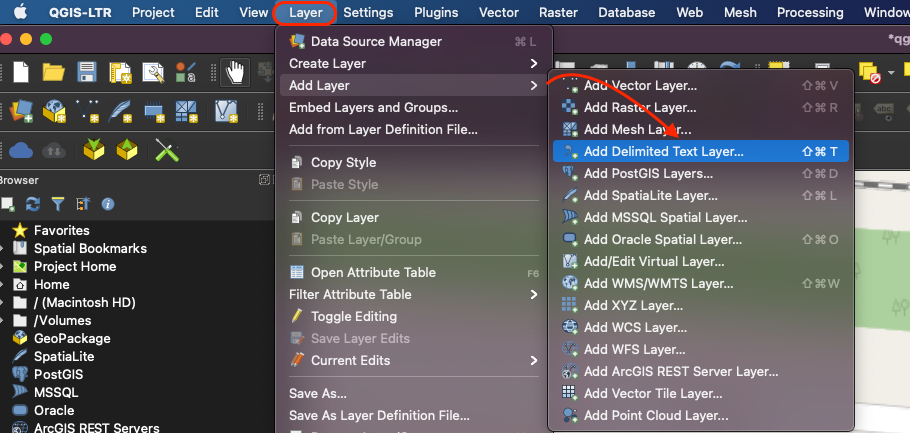Open the Raster menu

558,12
